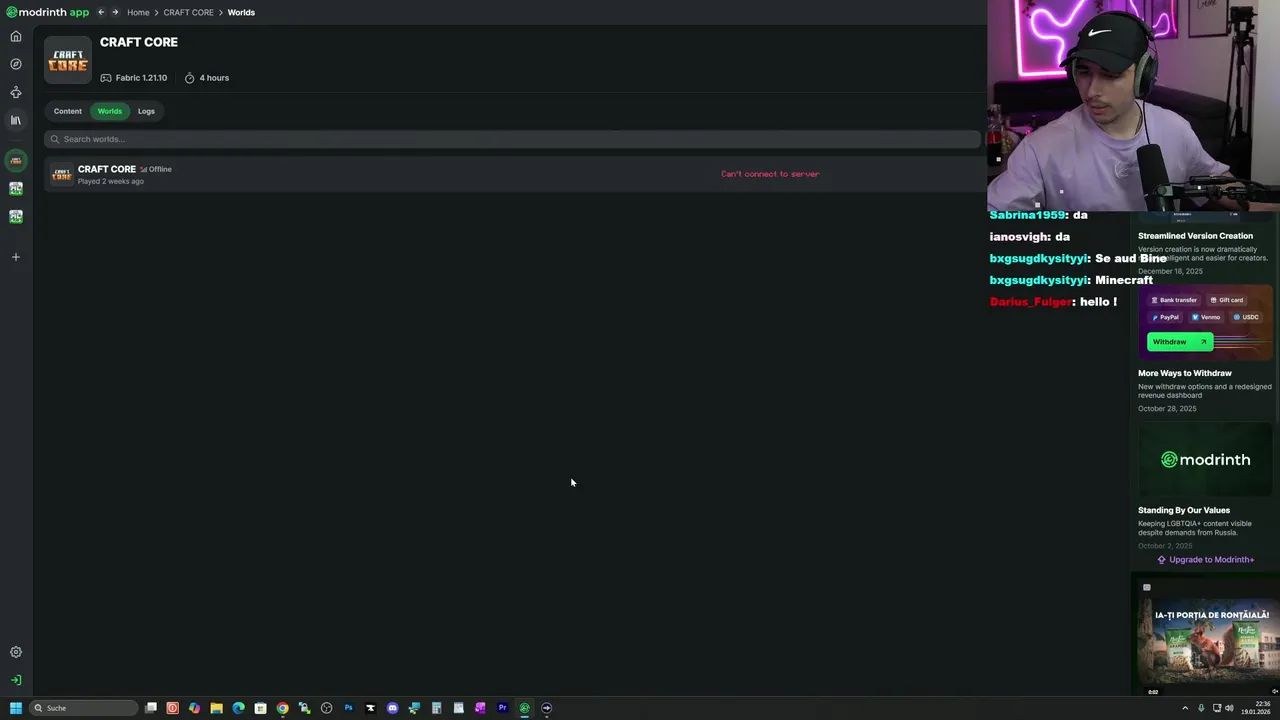Screen dimensions: 1280x720
Task: Open the Settings gear icon
Action: pyautogui.click(x=16, y=652)
